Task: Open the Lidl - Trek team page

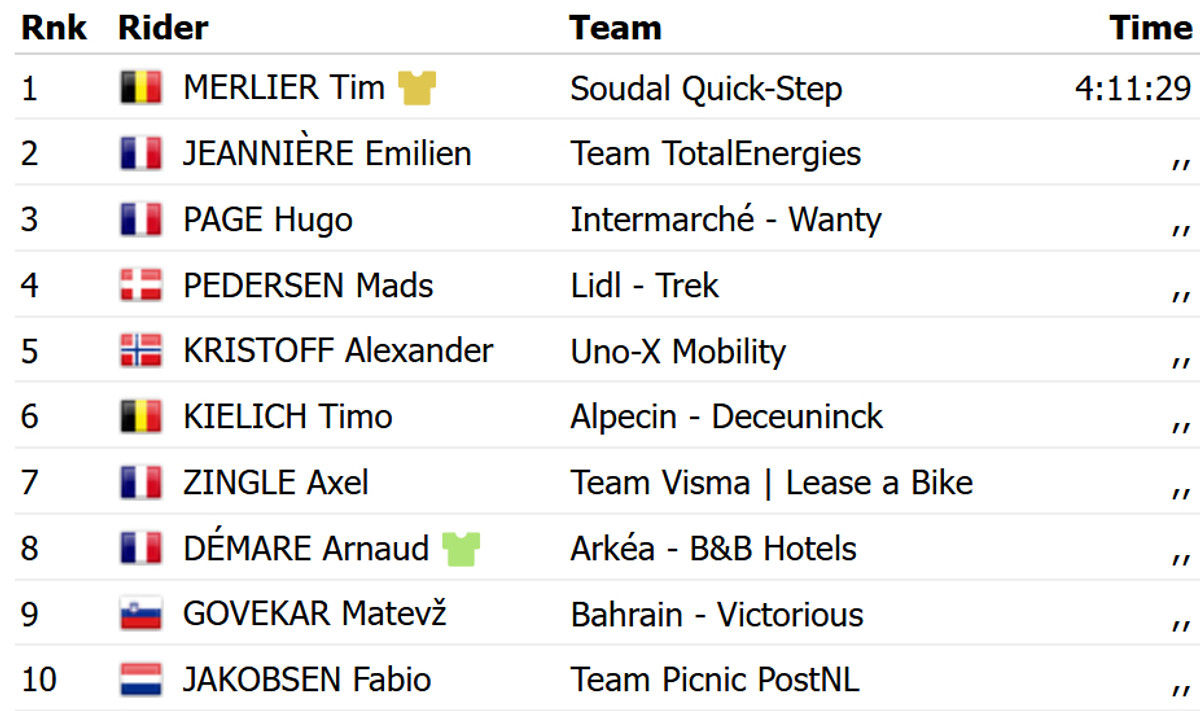Action: tap(645, 286)
